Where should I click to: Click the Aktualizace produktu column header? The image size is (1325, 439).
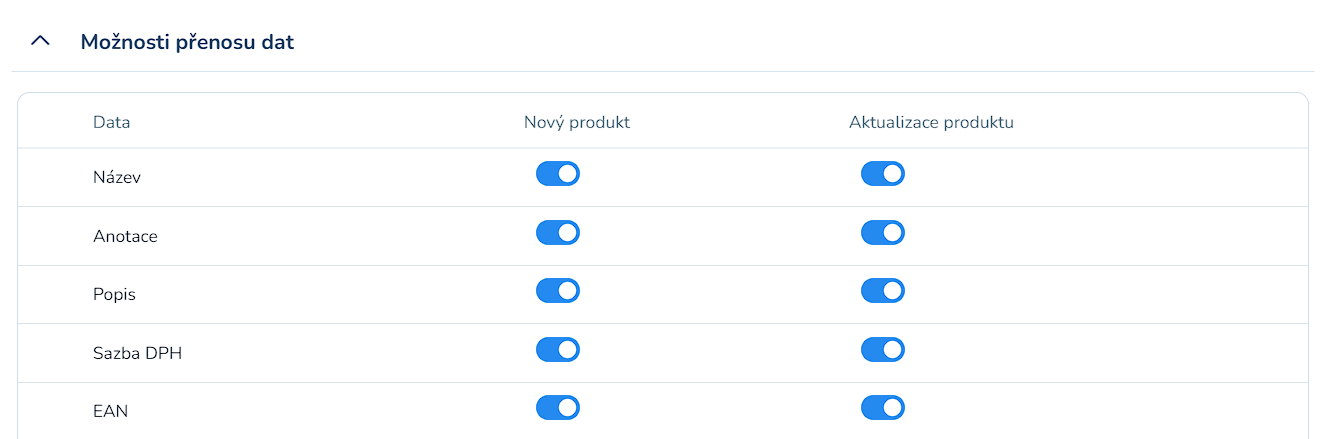932,122
